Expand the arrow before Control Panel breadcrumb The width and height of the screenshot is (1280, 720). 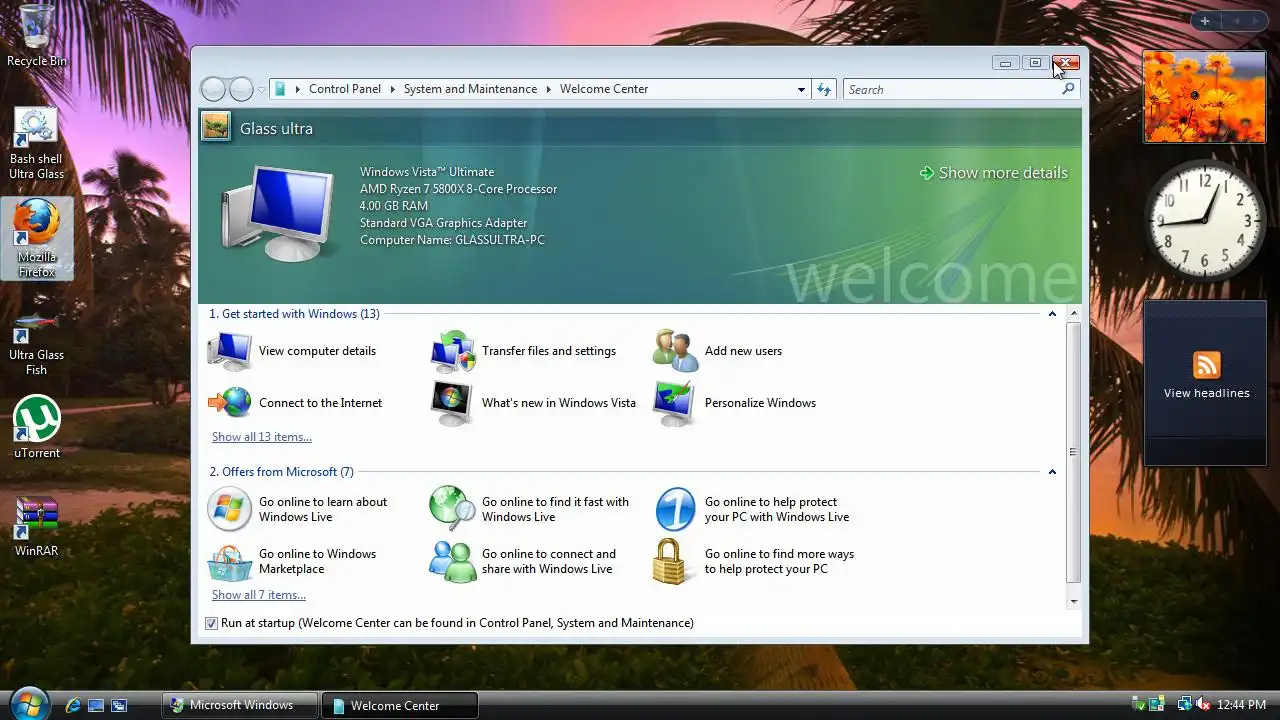[x=298, y=89]
